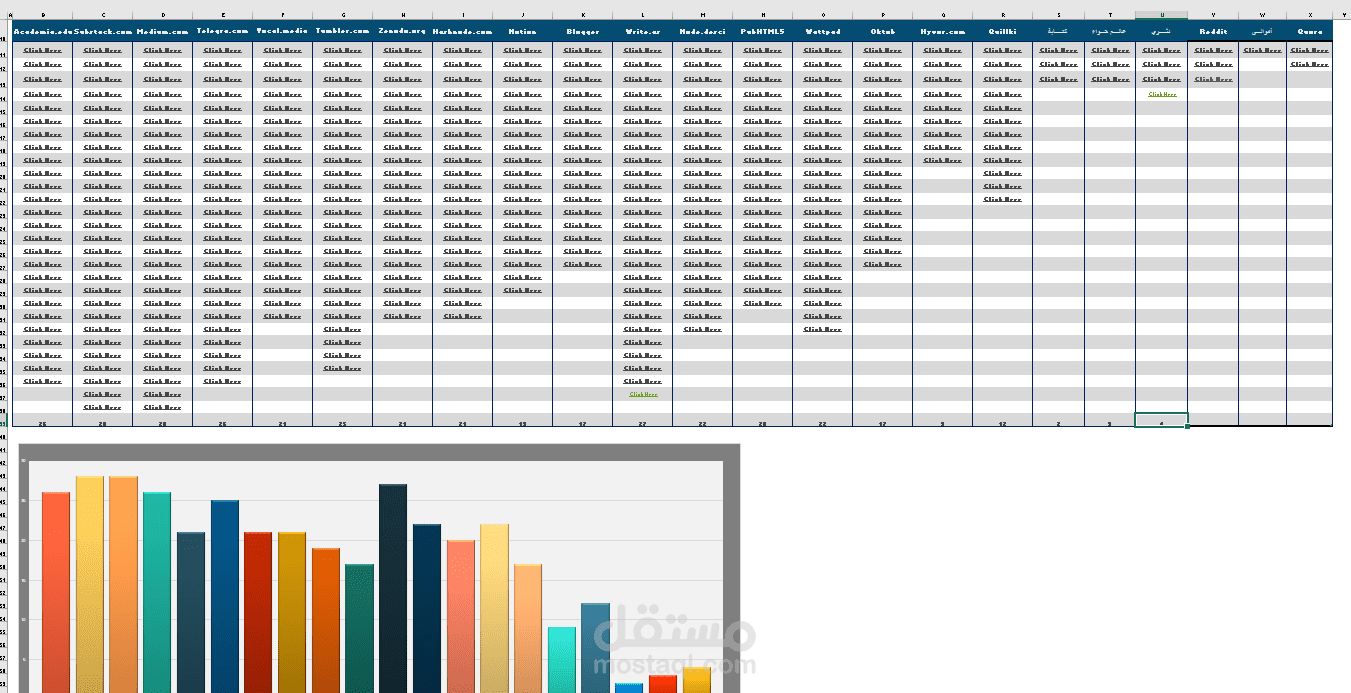Select the column O letter header
The height and width of the screenshot is (693, 1351).
(x=823, y=16)
